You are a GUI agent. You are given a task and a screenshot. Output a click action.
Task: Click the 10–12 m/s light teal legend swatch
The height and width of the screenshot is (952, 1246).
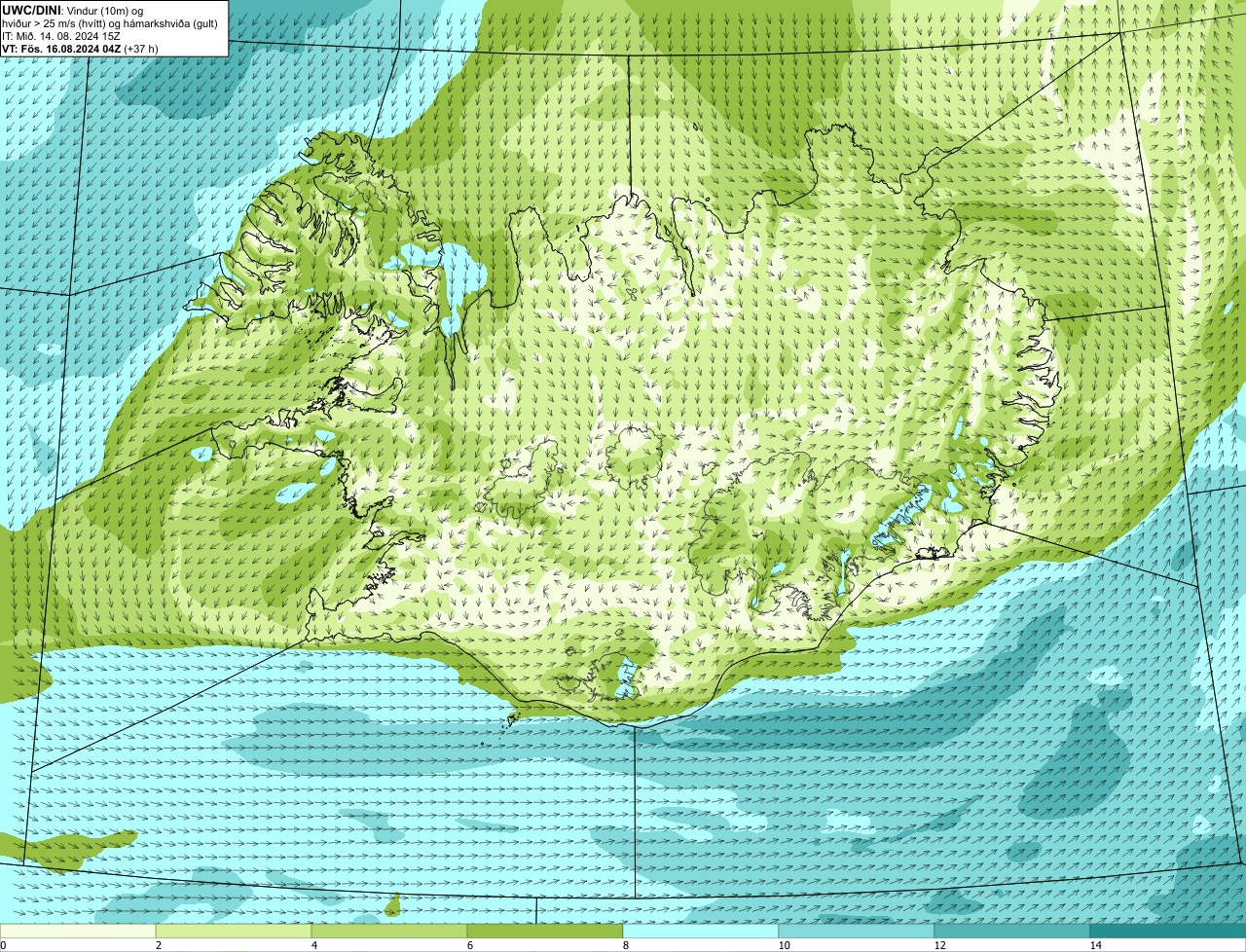tap(857, 931)
